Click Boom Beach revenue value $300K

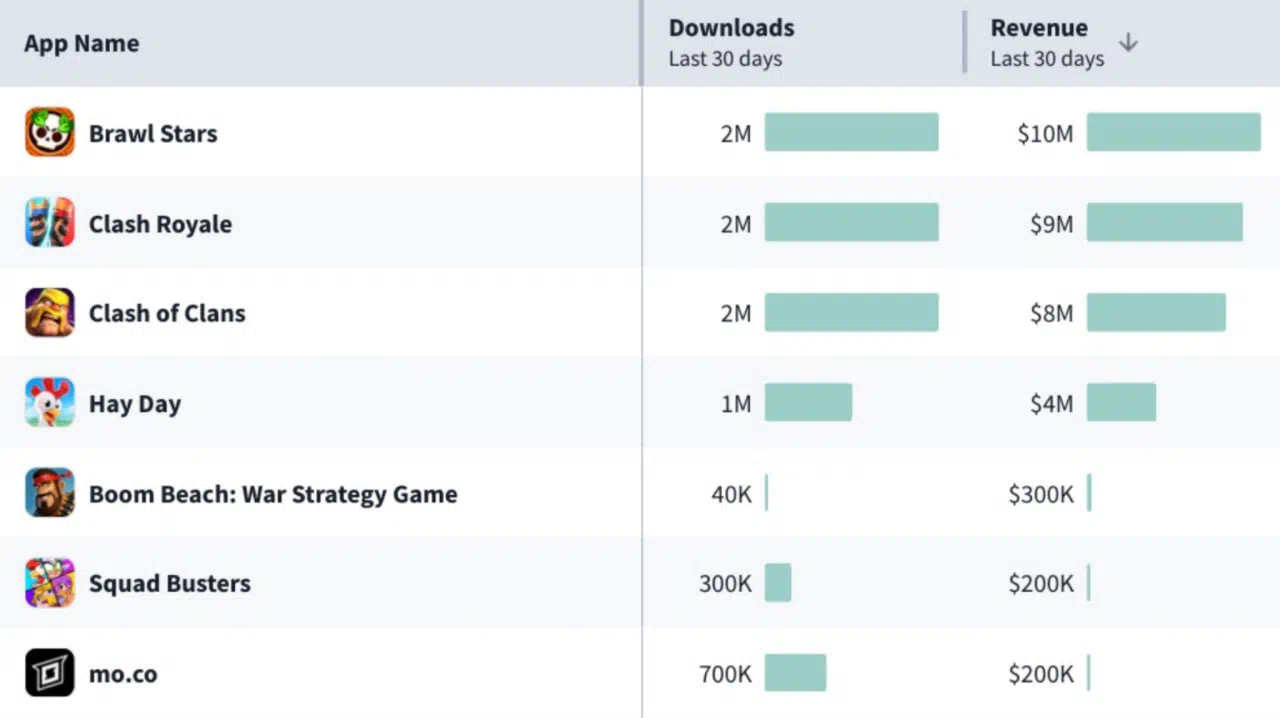coord(1041,494)
